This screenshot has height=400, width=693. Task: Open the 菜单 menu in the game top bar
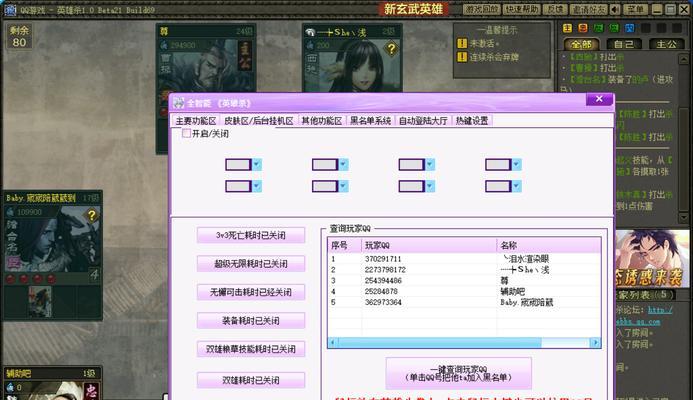[635, 9]
